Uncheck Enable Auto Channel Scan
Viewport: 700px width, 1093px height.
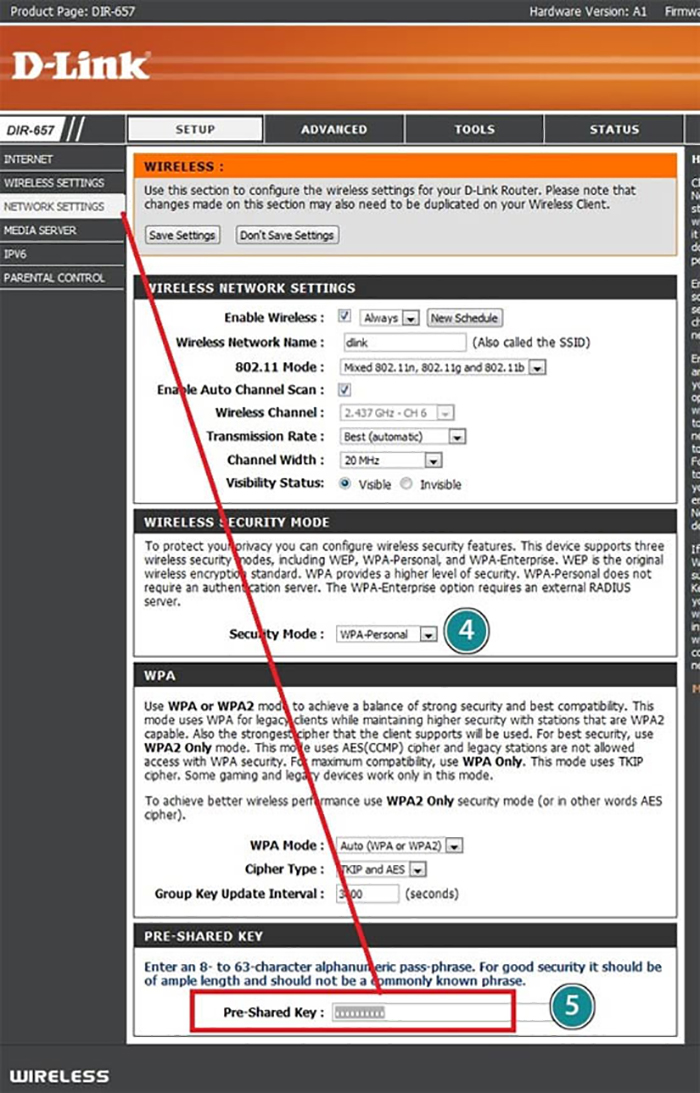click(x=345, y=389)
